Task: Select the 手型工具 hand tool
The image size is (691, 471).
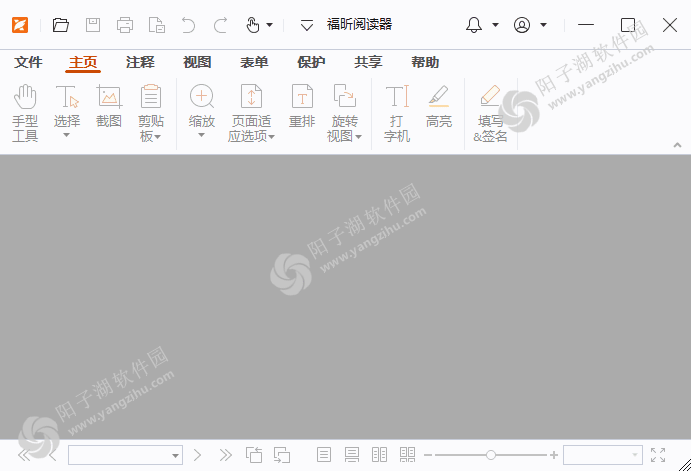Action: coord(25,113)
